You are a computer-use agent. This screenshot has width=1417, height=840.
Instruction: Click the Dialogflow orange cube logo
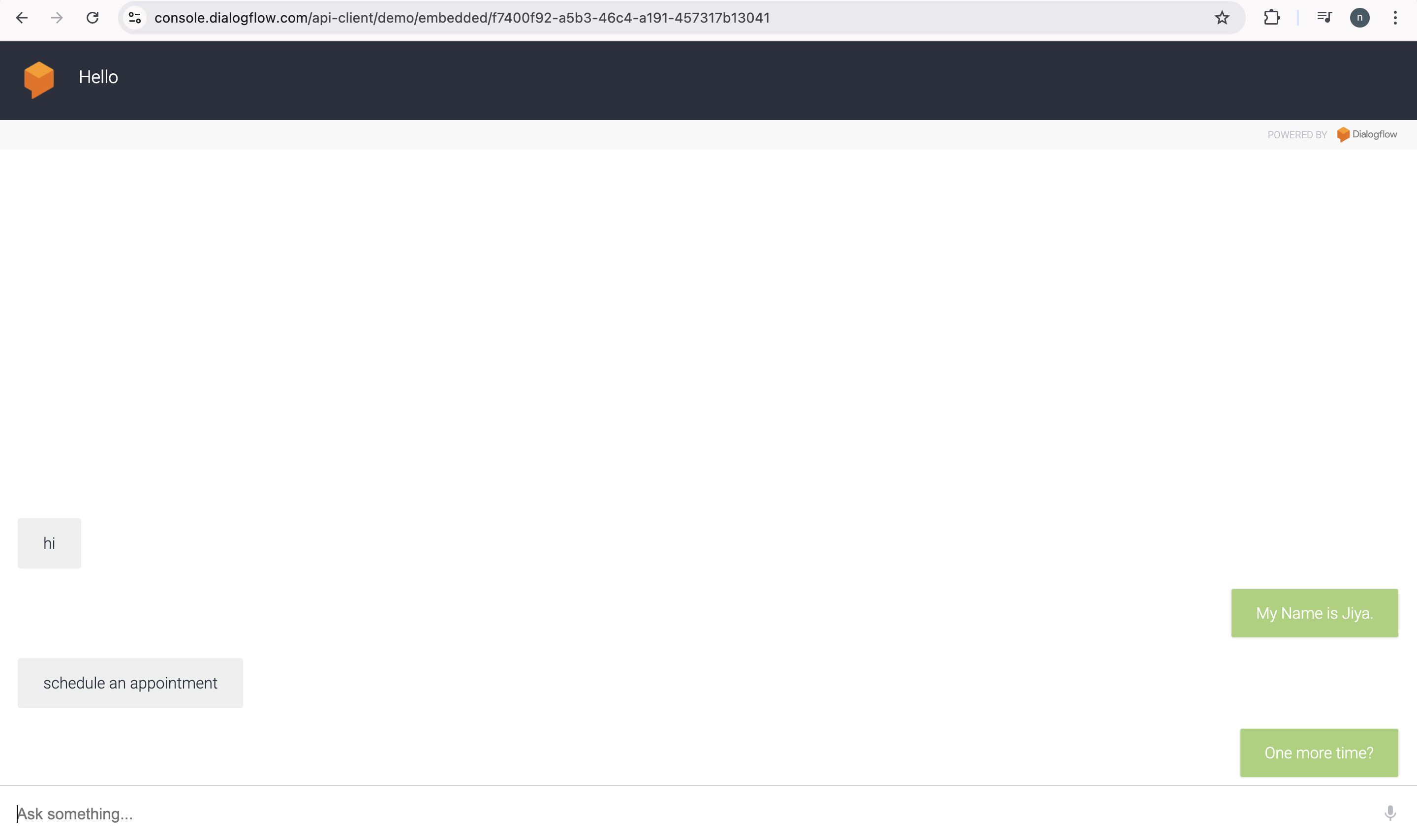[x=37, y=77]
